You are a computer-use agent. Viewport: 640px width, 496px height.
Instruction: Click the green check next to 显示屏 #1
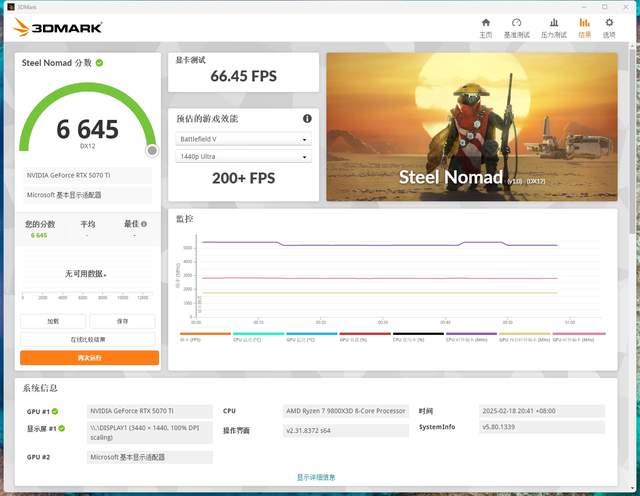(x=62, y=428)
